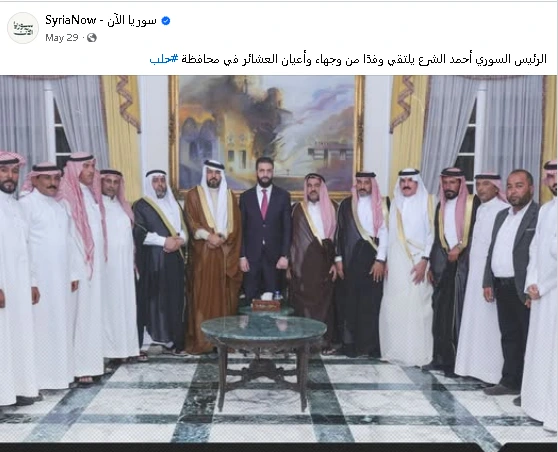This screenshot has height=452, width=558.
Task: Click the water bottle on the table
Action: 278,295
